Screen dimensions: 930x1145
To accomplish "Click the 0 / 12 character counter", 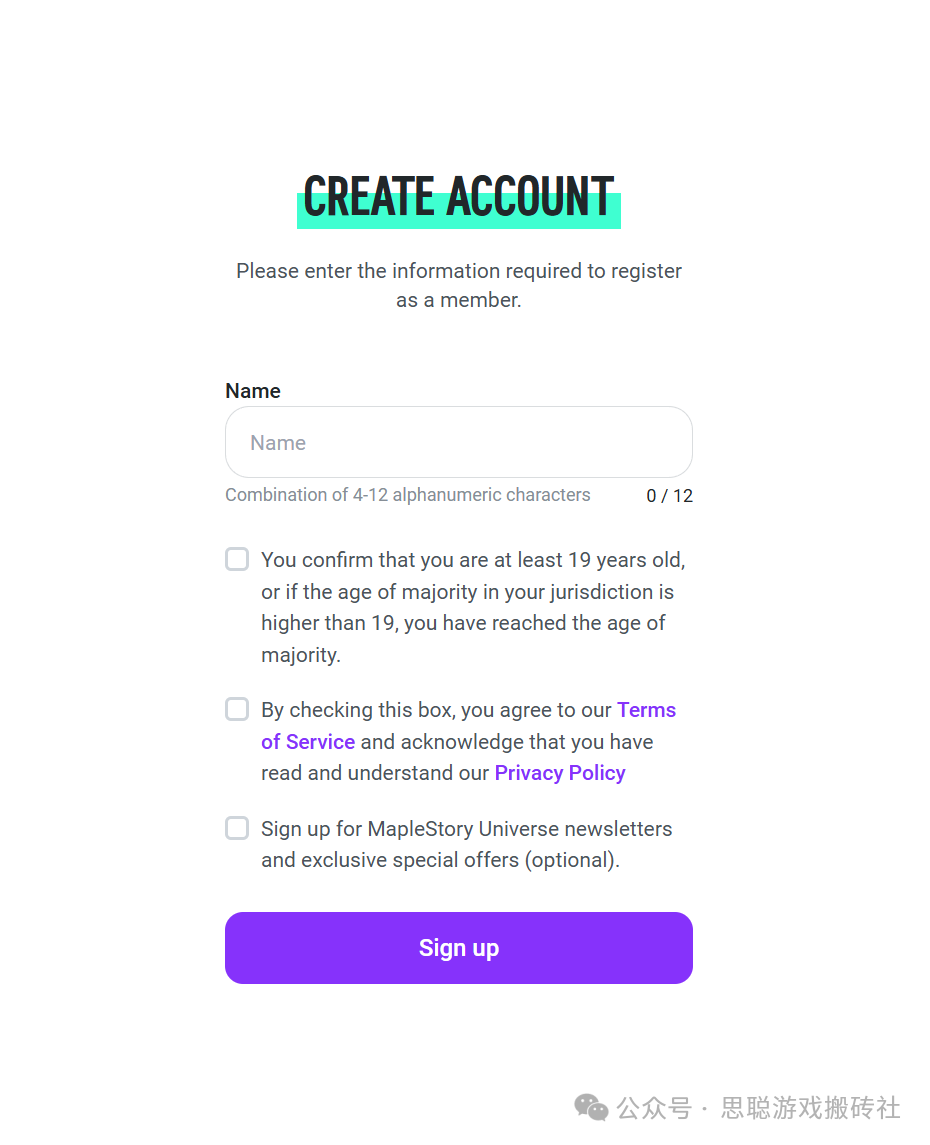I will point(669,496).
